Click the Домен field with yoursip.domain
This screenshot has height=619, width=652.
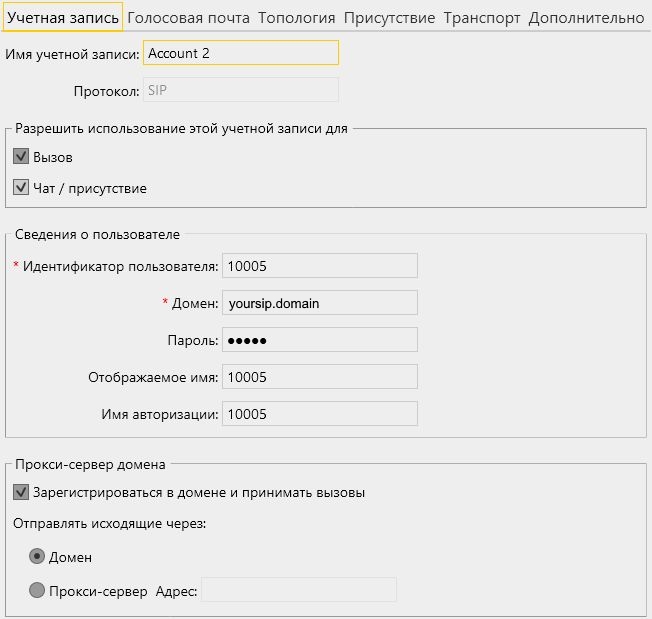click(319, 303)
